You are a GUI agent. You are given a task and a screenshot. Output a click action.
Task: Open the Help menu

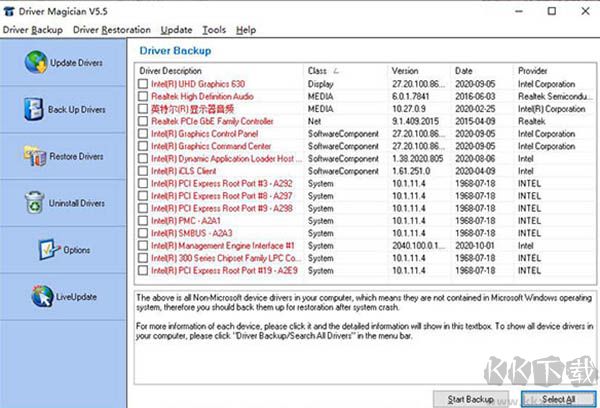246,30
